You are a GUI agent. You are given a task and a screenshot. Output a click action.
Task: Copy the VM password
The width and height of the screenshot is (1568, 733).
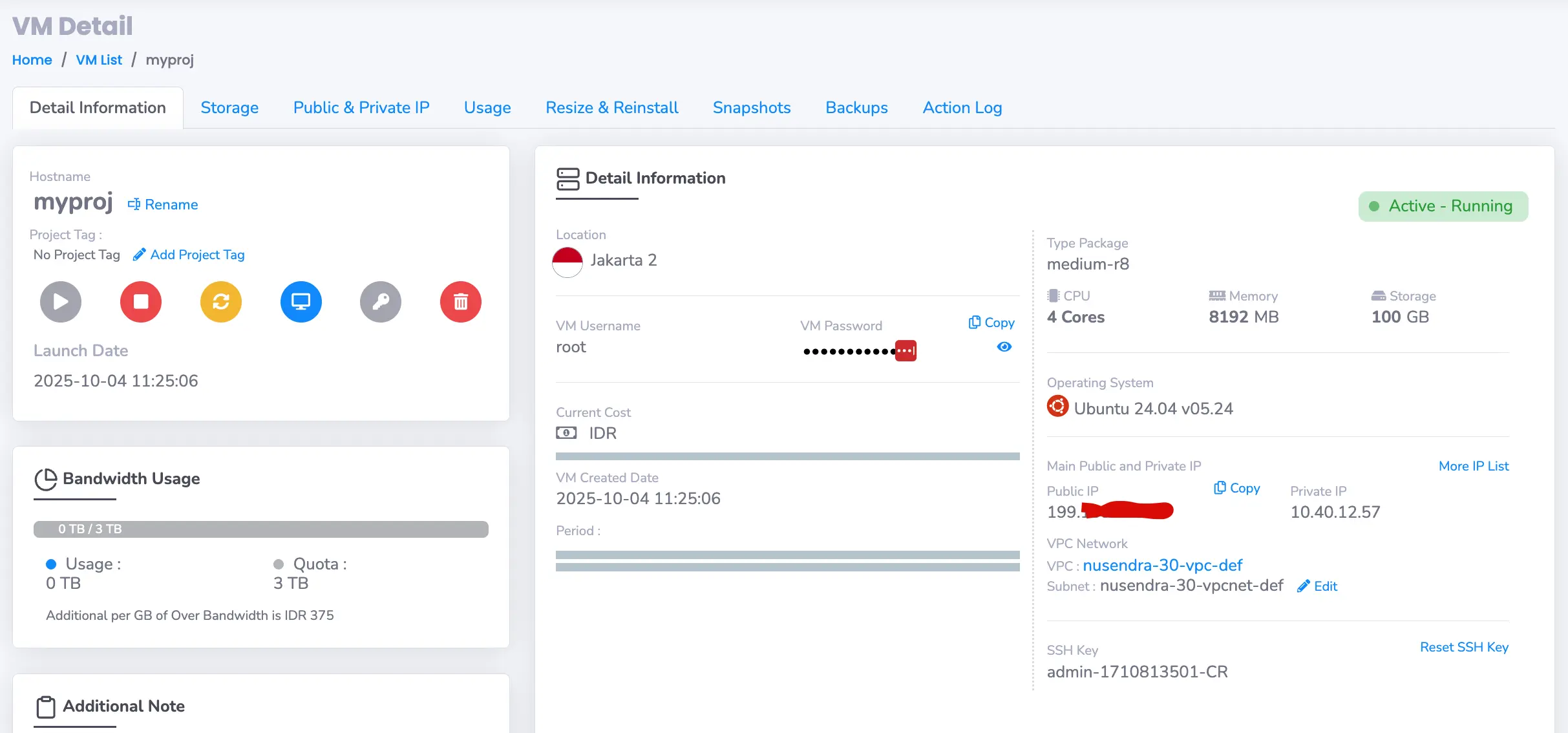991,323
